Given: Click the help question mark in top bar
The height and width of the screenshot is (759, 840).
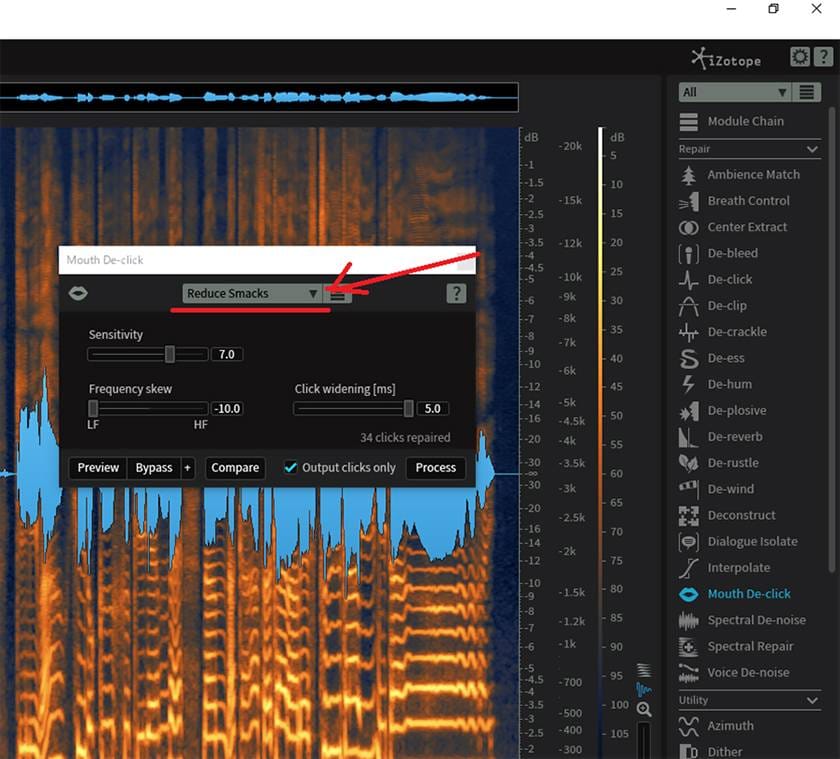Looking at the screenshot, I should (822, 57).
